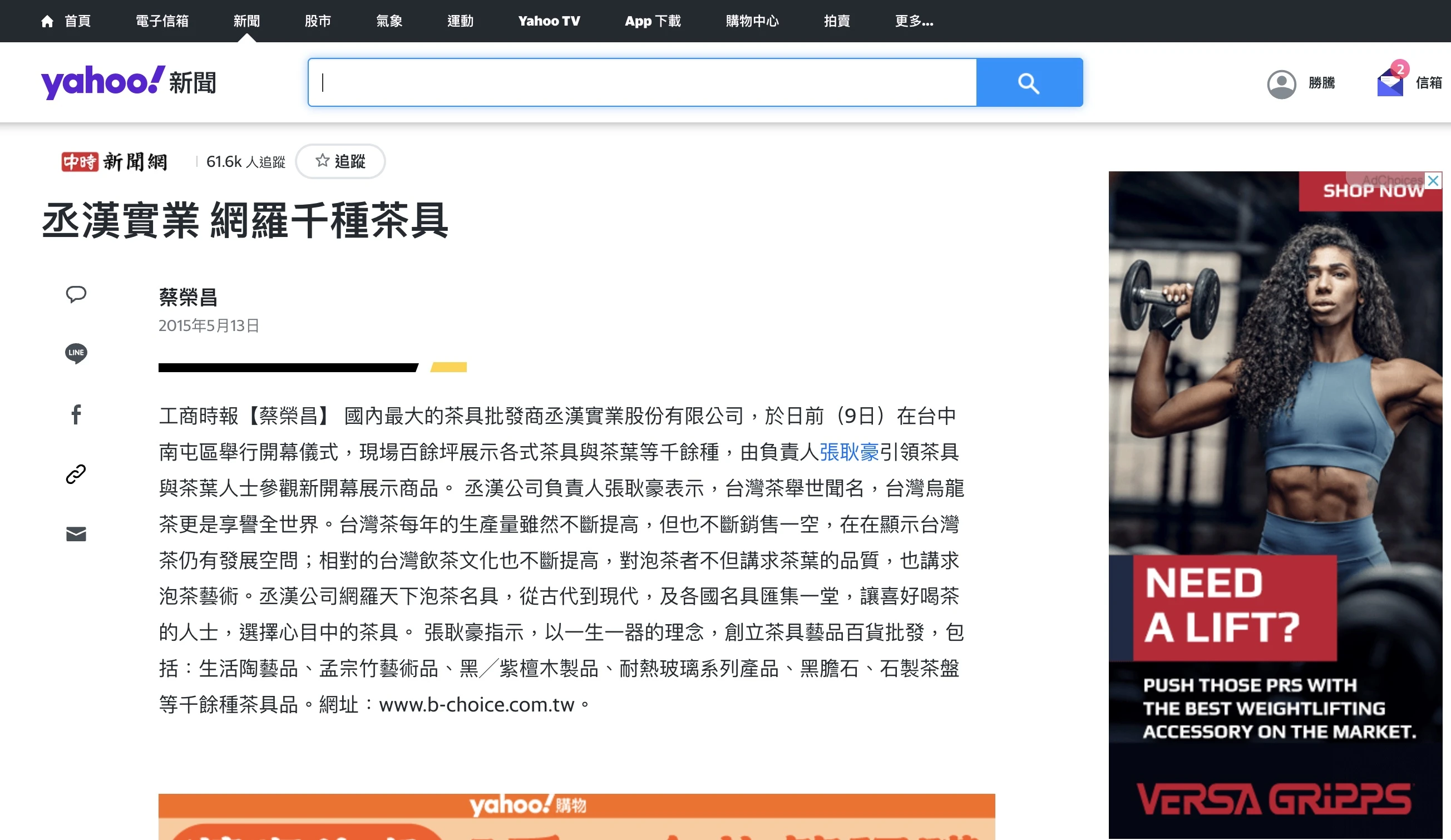This screenshot has height=840, width=1451.
Task: Follow the 張耿豪 hyperlink in article
Action: point(850,452)
